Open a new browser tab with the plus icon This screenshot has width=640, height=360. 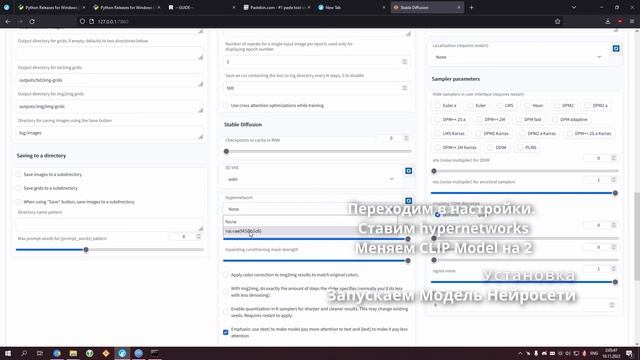pyautogui.click(x=471, y=7)
